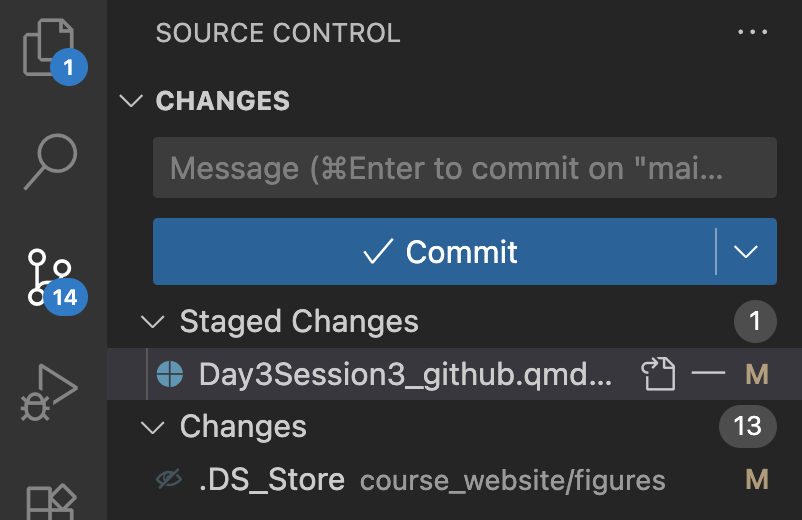Open the Commit button dropdown arrow
802x520 pixels.
pyautogui.click(x=746, y=251)
